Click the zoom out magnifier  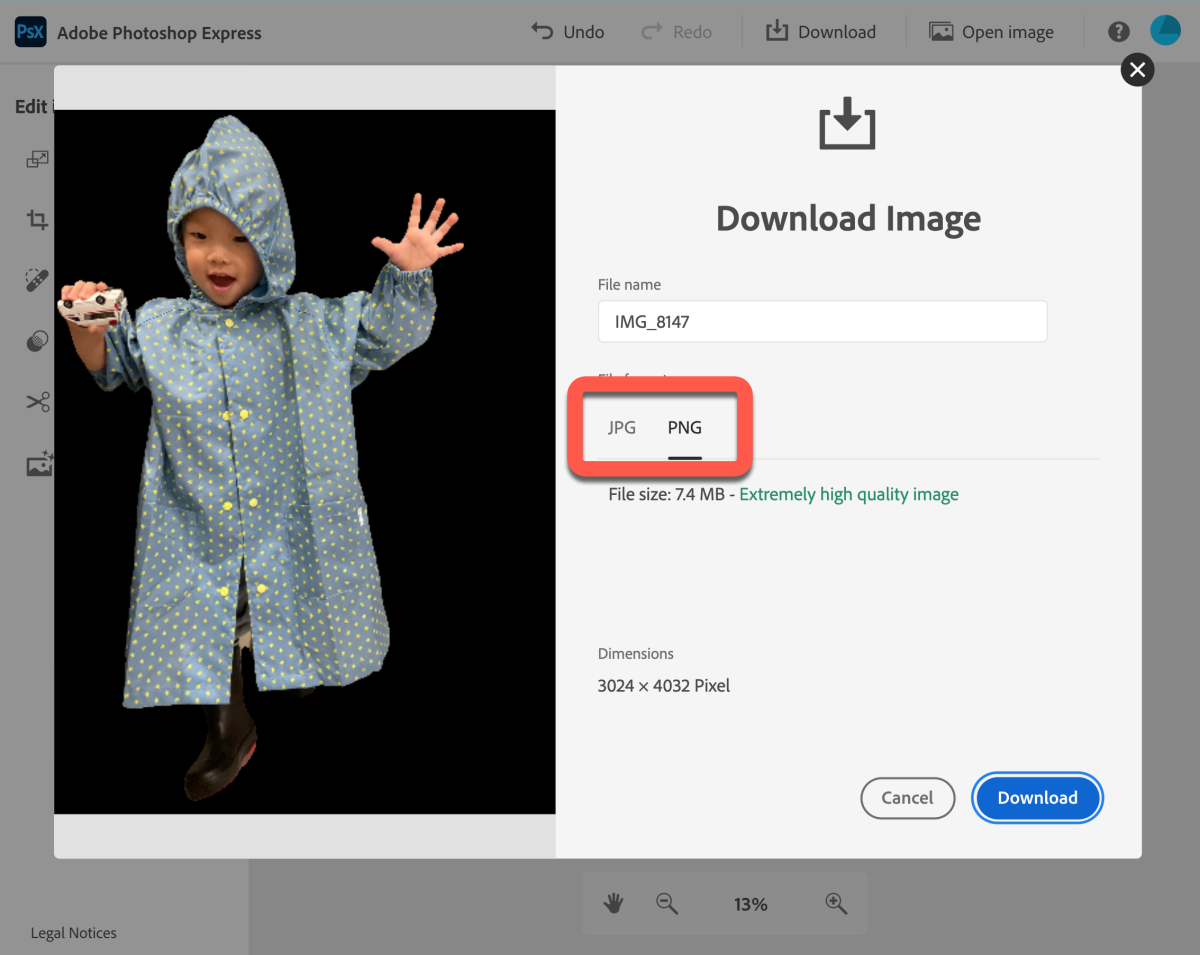point(667,904)
